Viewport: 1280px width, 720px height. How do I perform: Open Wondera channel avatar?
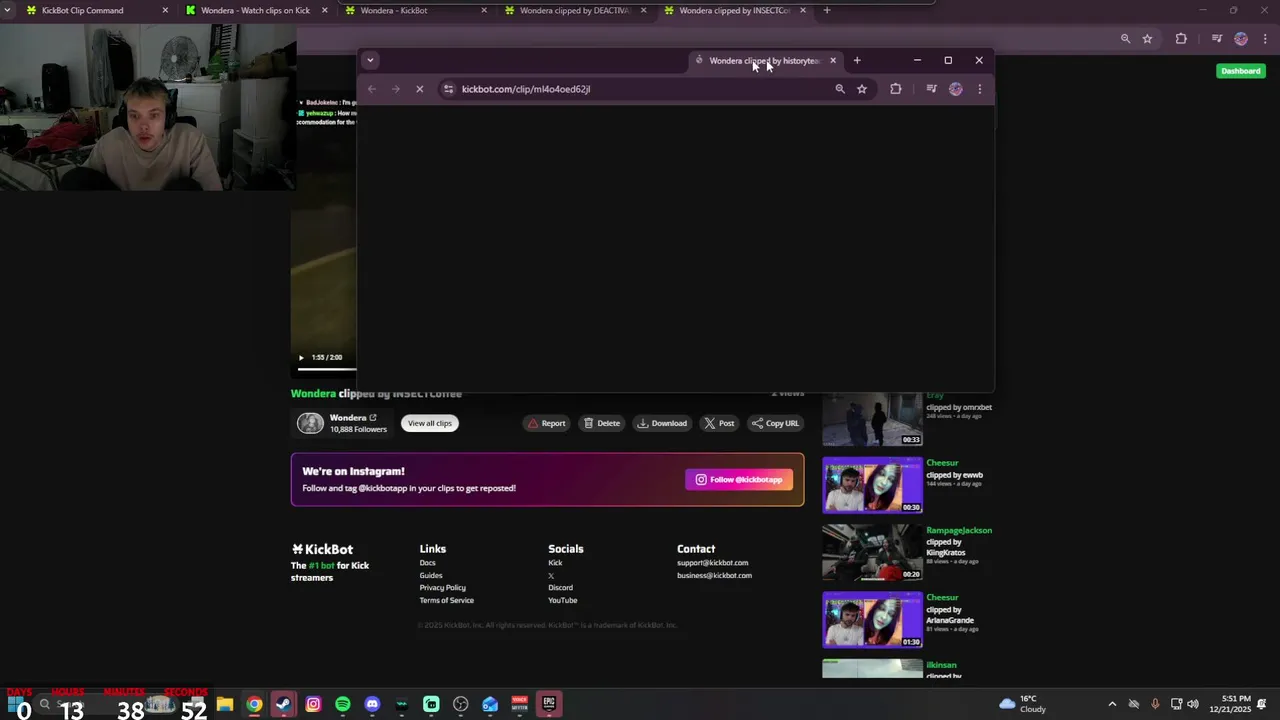311,423
